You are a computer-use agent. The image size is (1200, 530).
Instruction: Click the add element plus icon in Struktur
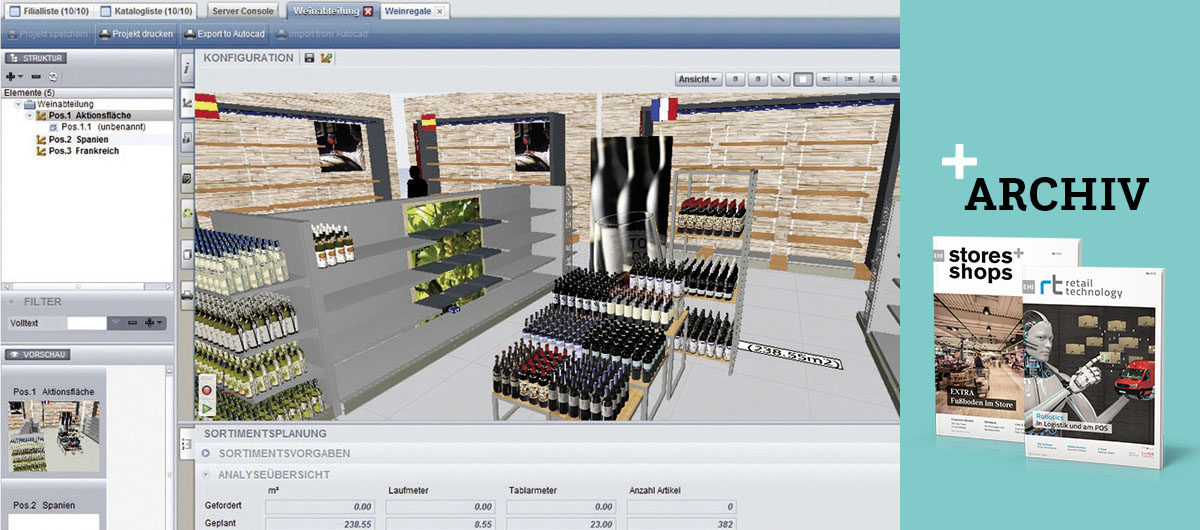pyautogui.click(x=11, y=76)
